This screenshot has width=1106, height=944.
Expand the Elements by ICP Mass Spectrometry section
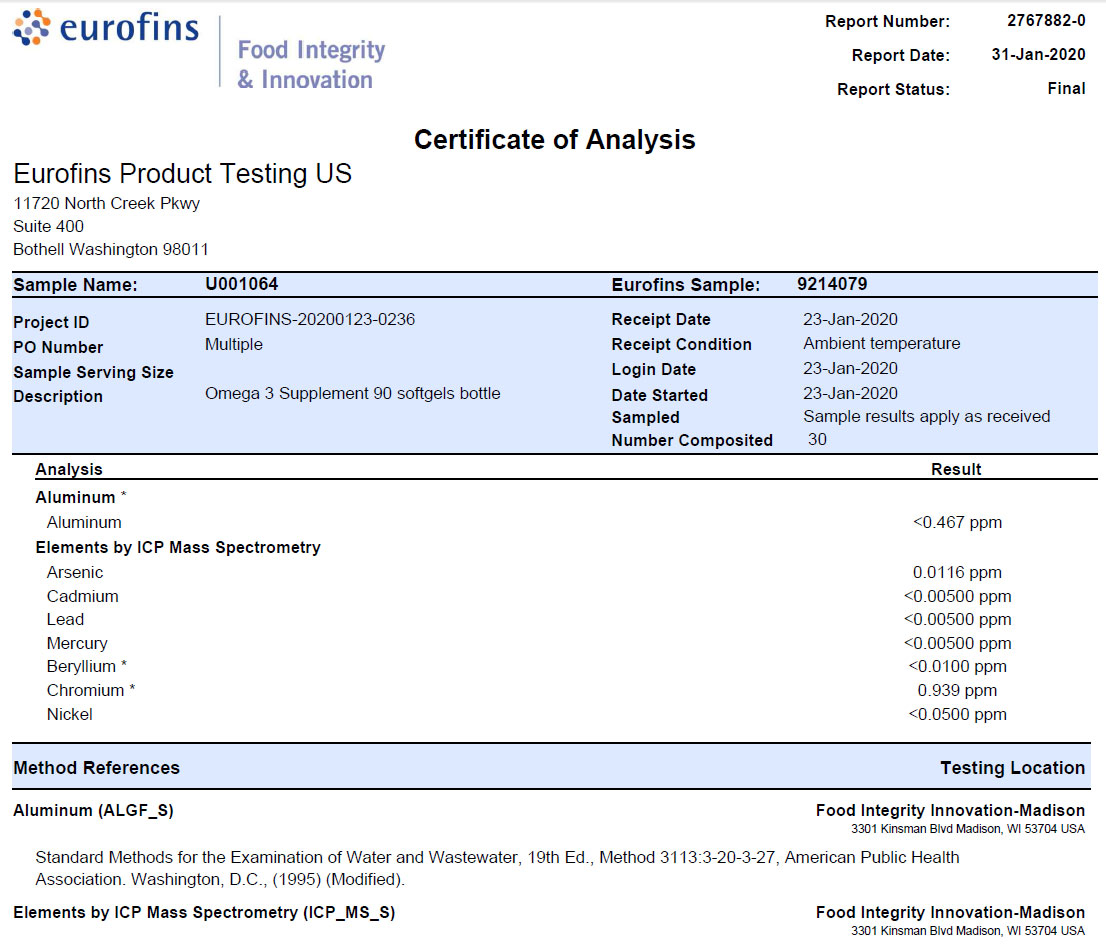pos(179,547)
